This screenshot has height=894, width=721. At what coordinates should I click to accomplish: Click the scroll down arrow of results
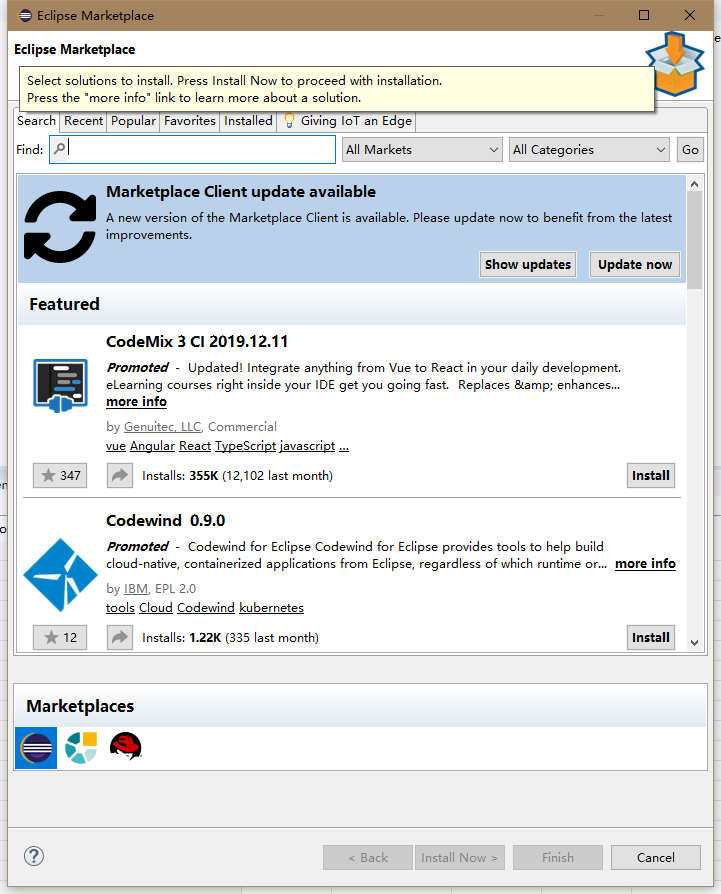694,643
